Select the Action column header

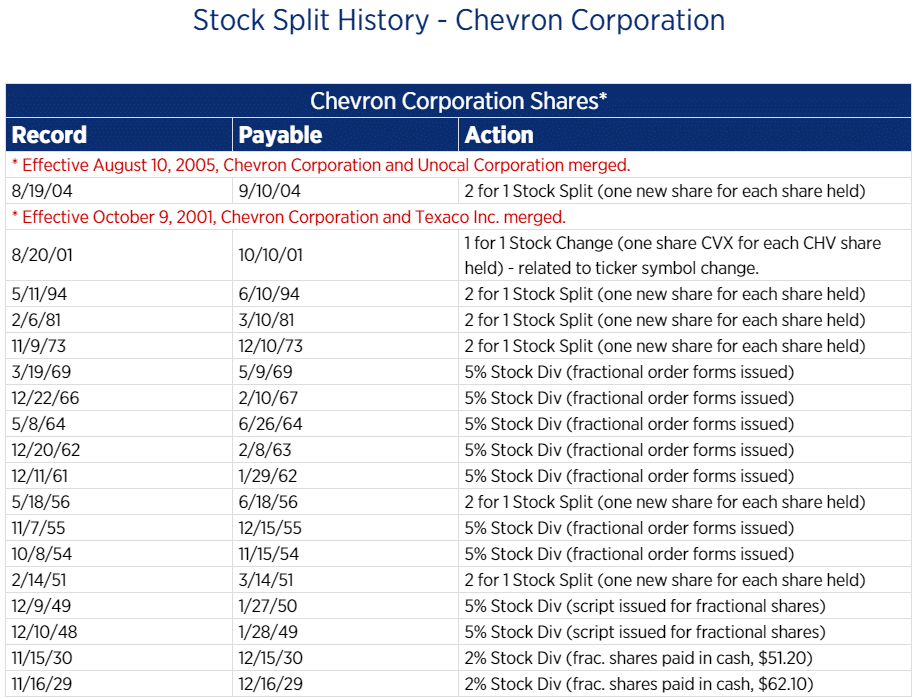coord(499,135)
